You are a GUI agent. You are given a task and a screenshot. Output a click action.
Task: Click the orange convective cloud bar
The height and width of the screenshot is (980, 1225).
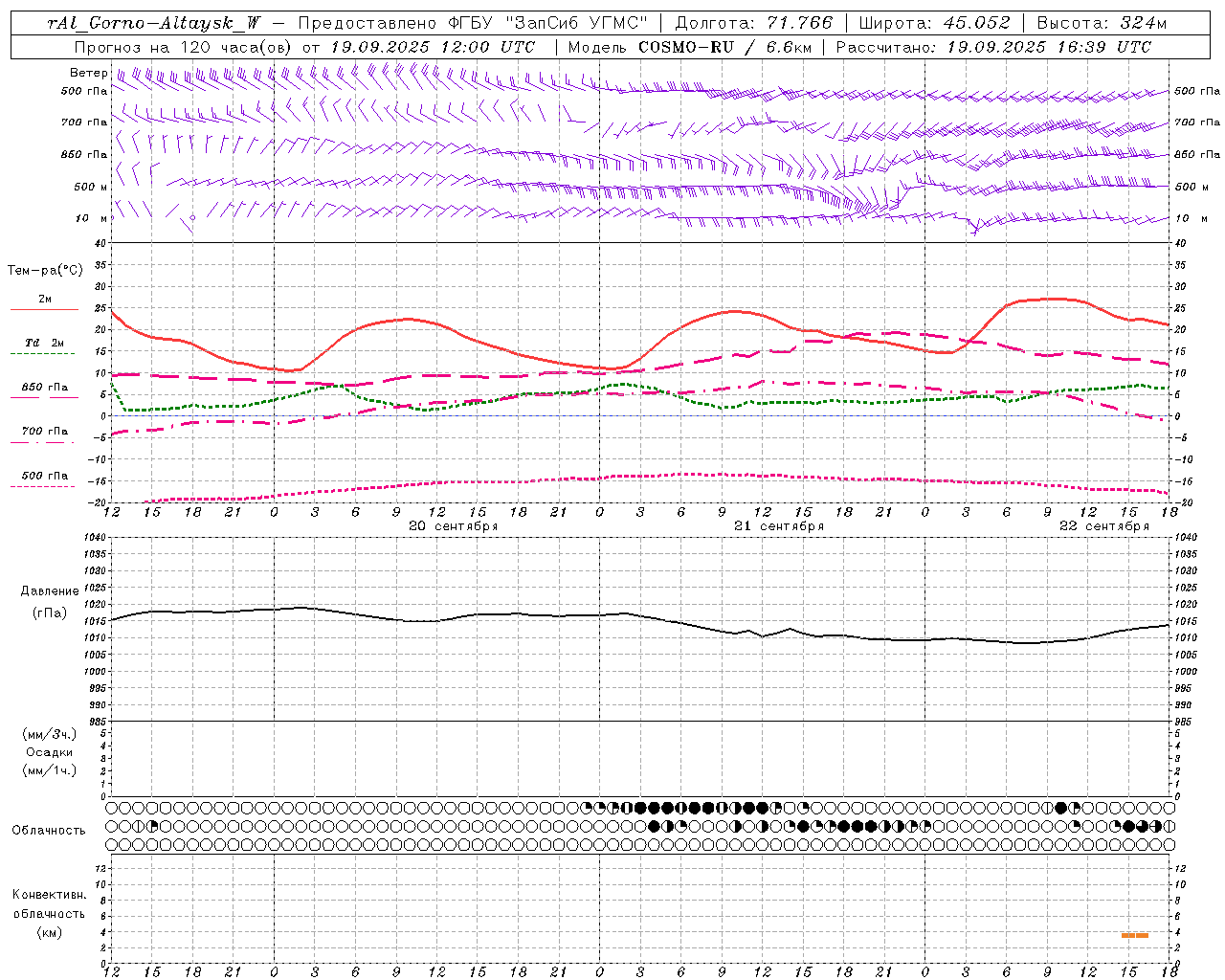pos(1135,935)
